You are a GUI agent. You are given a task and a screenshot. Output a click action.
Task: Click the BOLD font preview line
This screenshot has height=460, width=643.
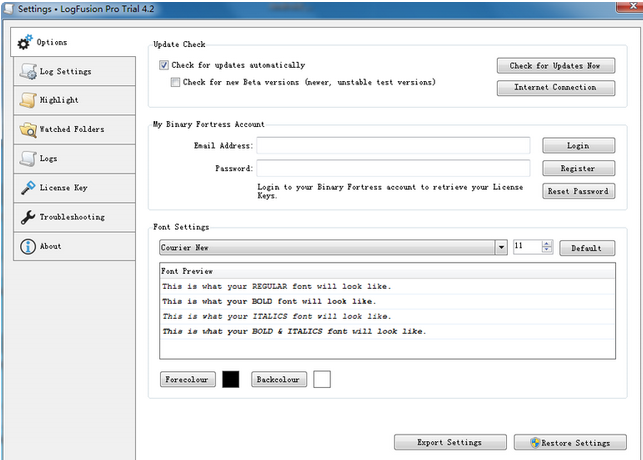pos(388,301)
